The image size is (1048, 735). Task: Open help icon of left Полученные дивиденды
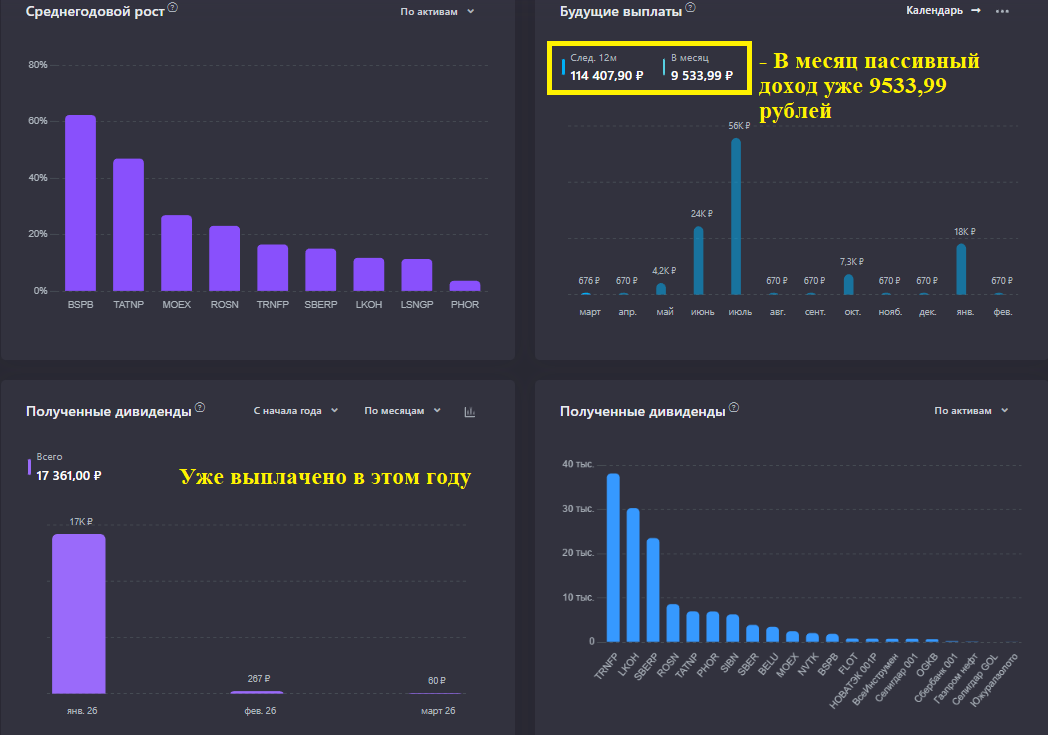[200, 408]
